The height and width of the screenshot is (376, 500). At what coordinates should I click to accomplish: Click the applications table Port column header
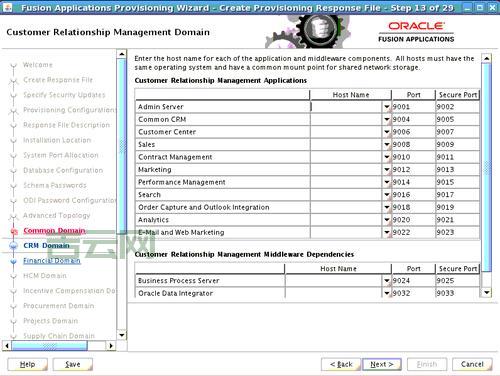[x=413, y=95]
